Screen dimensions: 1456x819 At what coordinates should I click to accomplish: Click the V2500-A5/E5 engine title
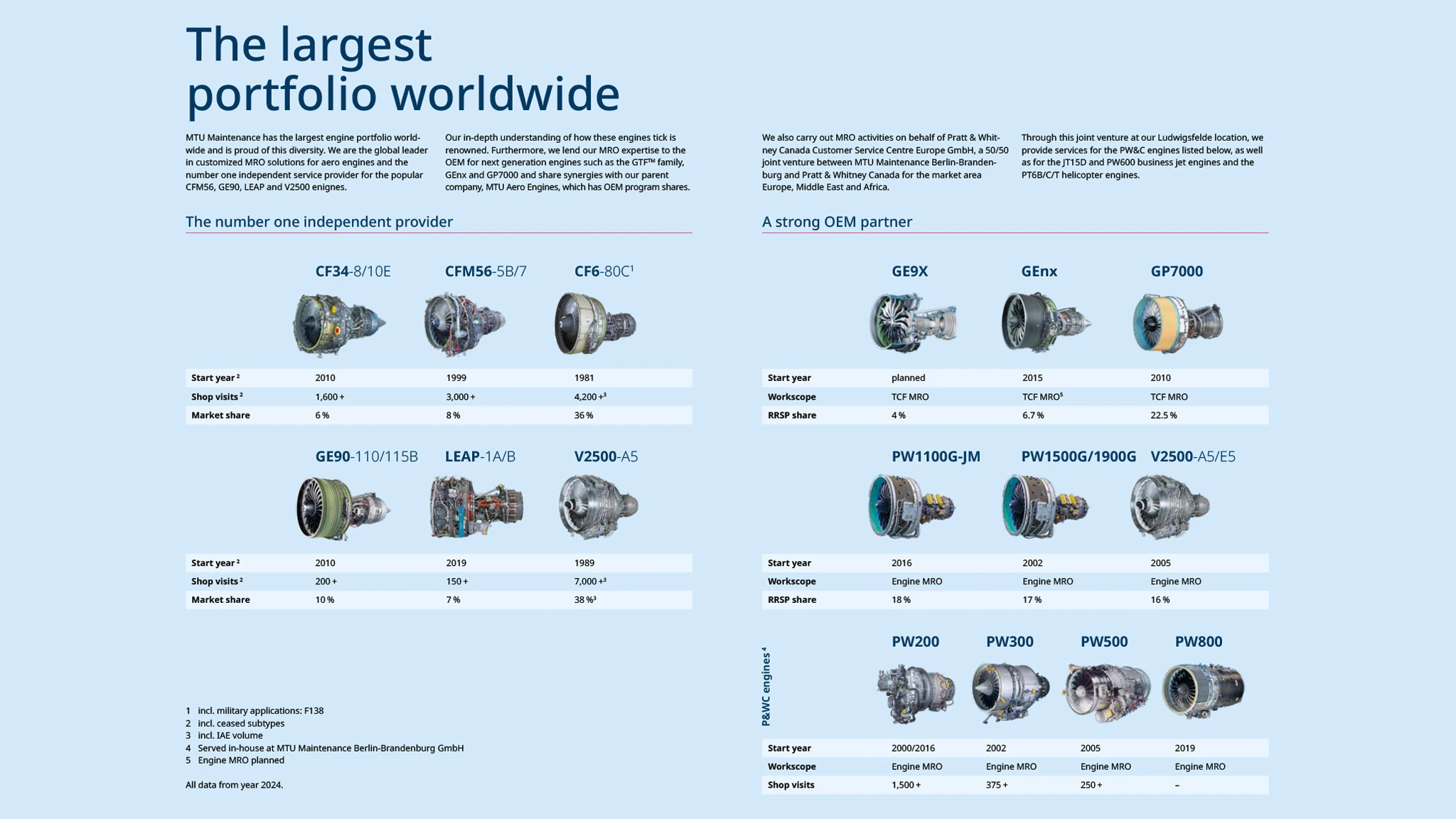(1192, 456)
